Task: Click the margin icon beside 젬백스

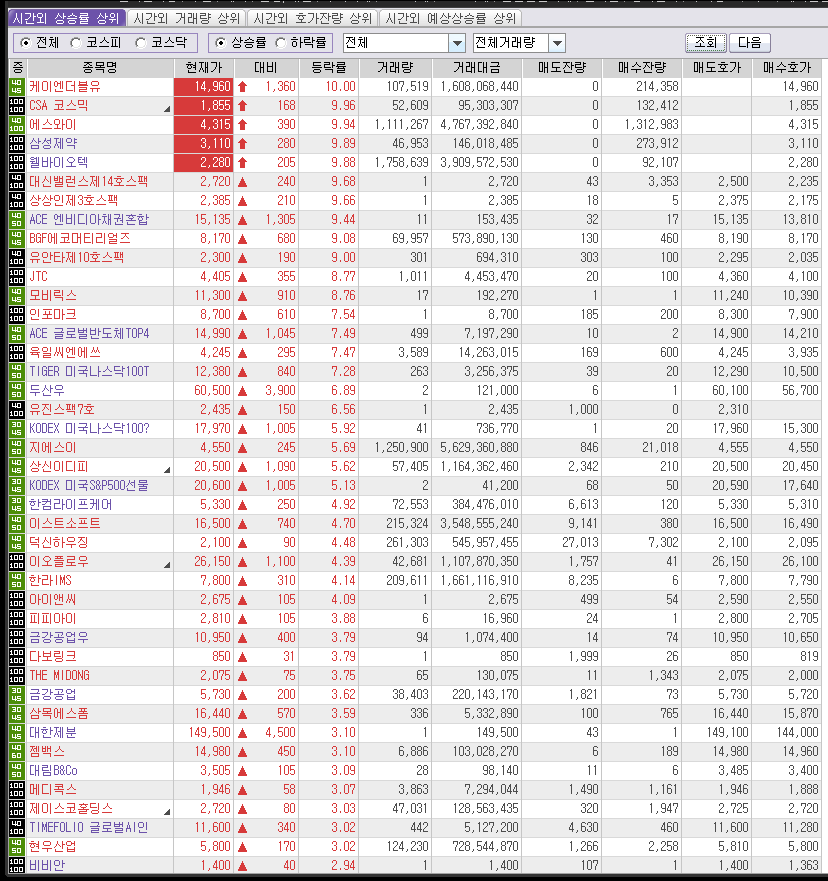Action: (x=16, y=752)
